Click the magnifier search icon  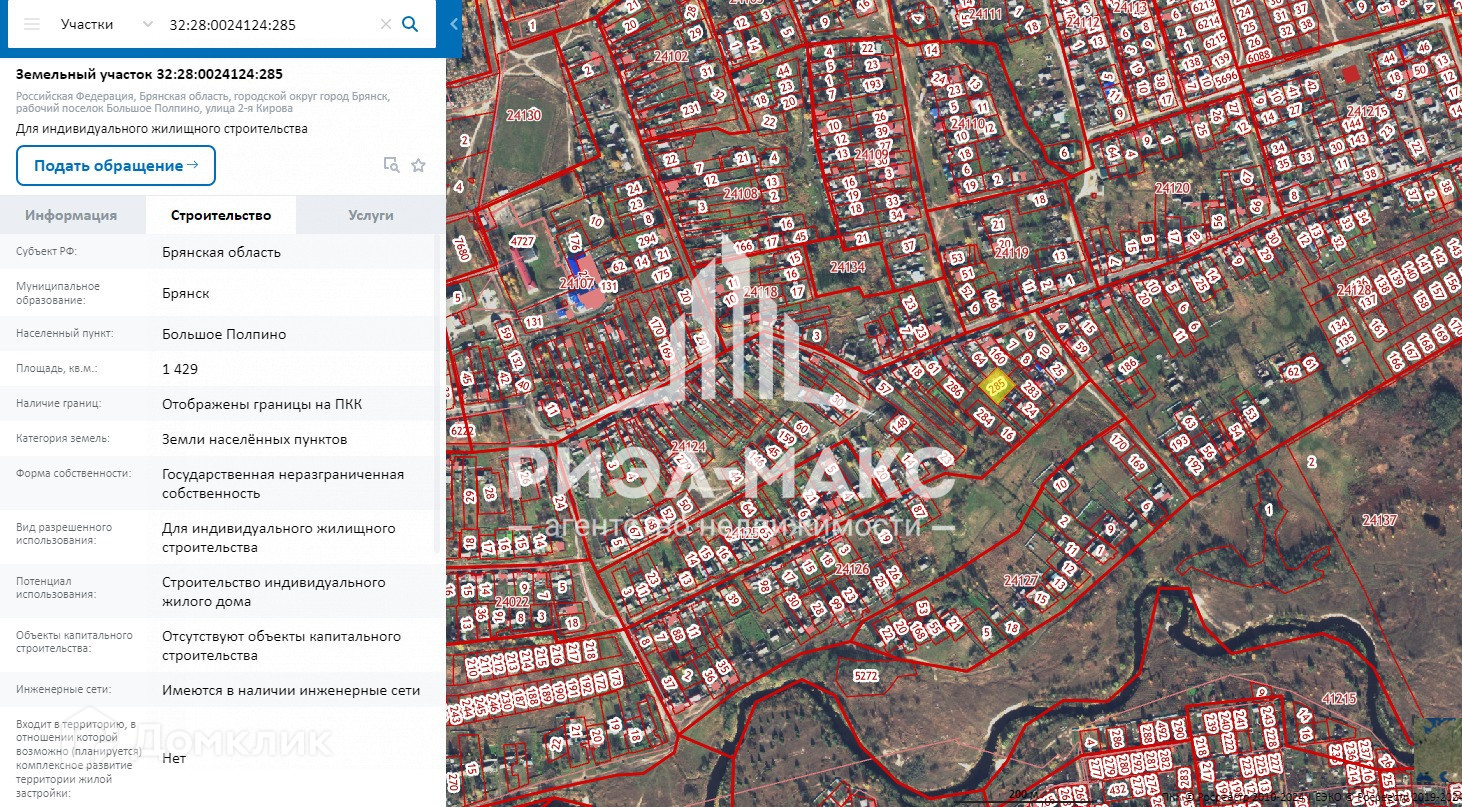(x=410, y=24)
